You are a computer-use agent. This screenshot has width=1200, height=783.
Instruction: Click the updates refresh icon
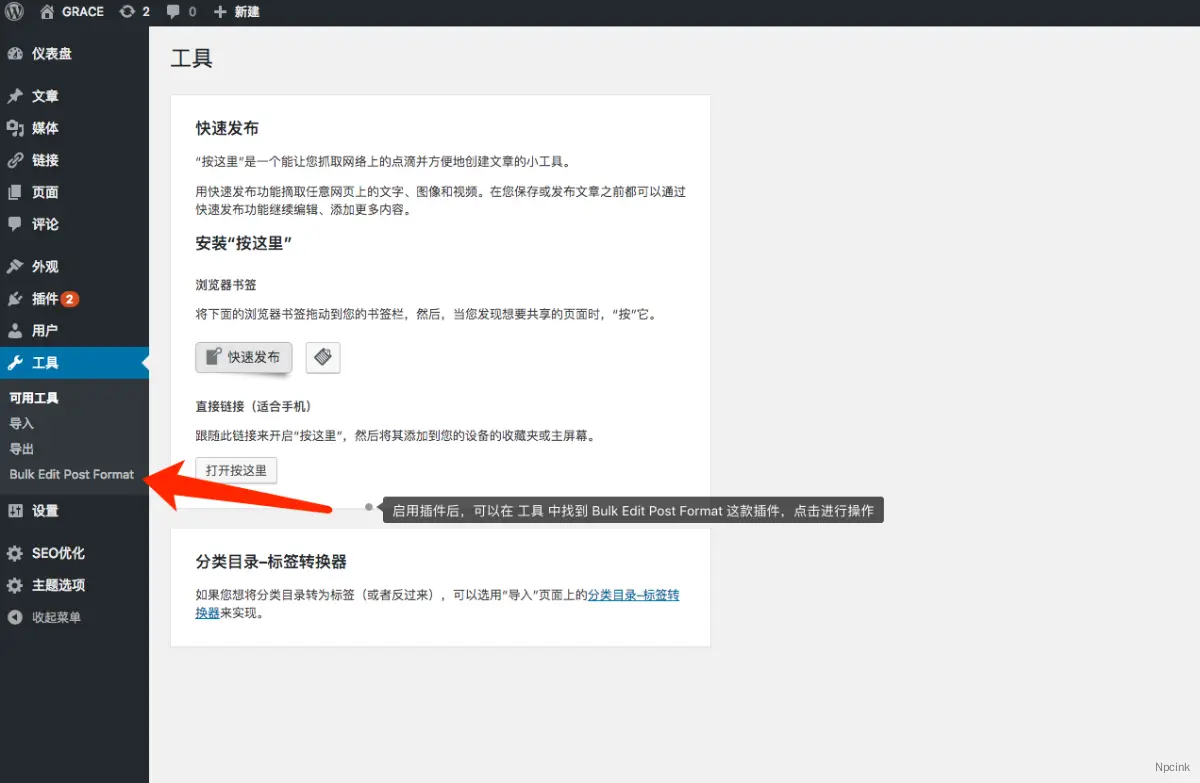pyautogui.click(x=127, y=12)
